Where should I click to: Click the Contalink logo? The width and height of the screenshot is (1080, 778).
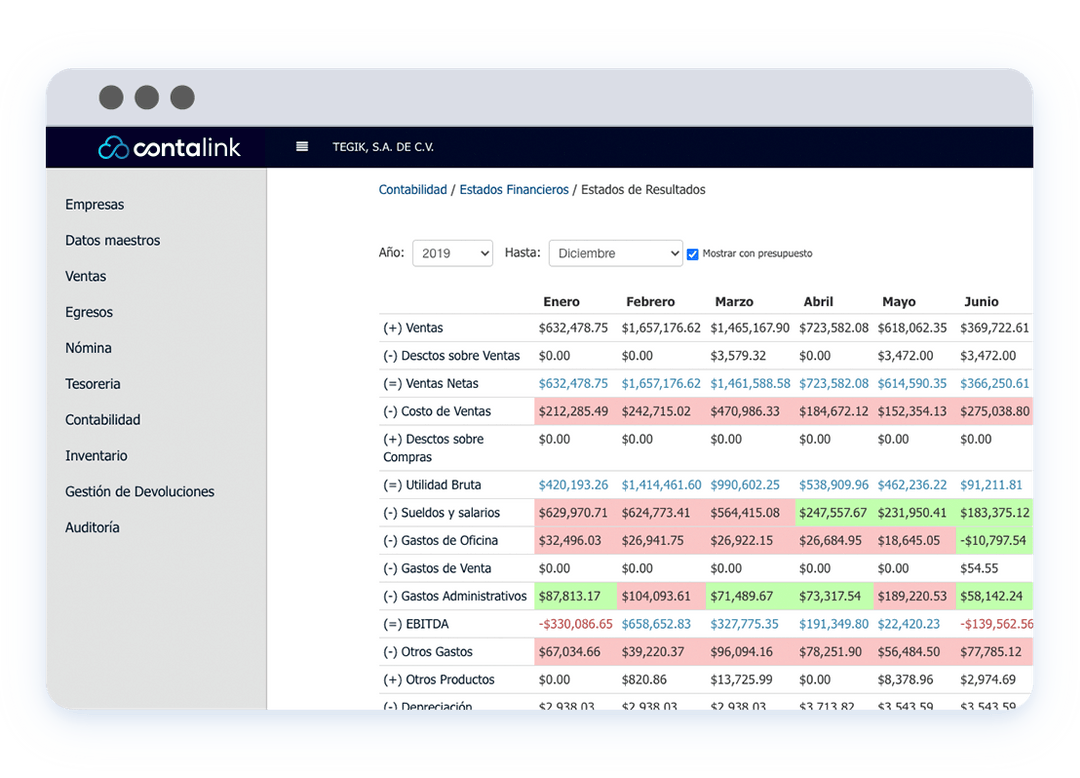[x=170, y=146]
